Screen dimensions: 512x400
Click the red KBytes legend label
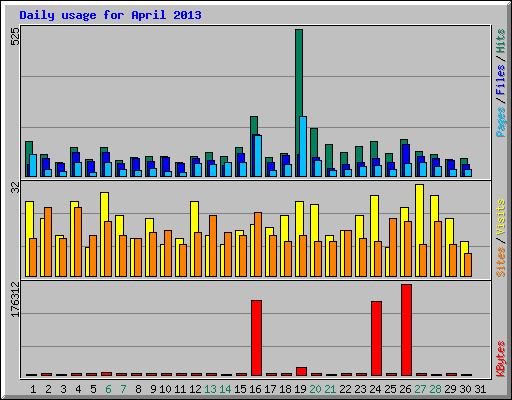coord(501,359)
